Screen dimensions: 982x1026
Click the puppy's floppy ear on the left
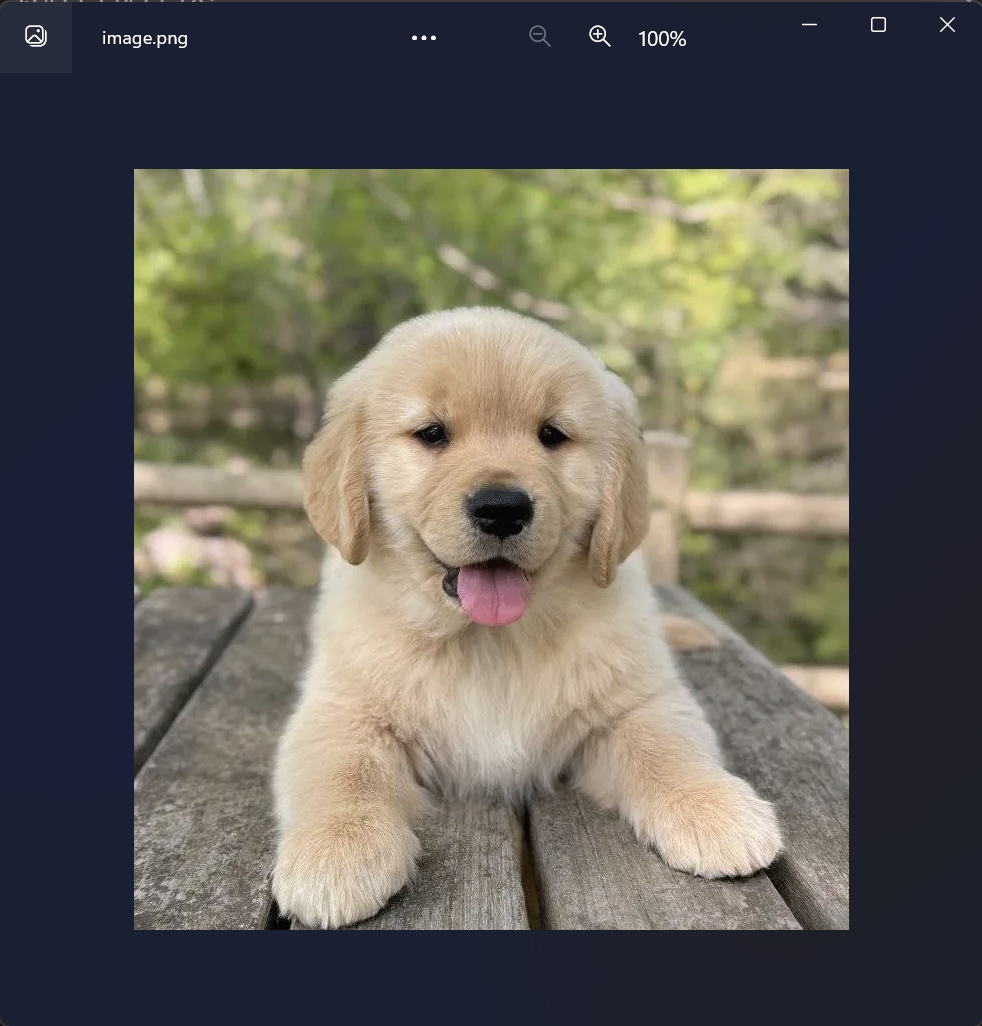click(337, 485)
